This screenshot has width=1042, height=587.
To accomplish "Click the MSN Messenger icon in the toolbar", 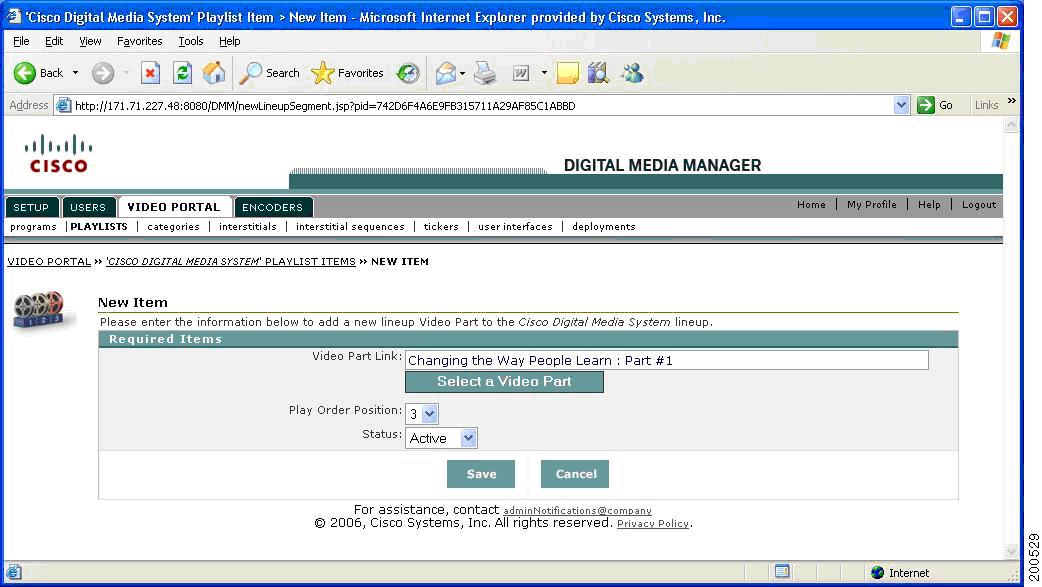I will tap(632, 73).
